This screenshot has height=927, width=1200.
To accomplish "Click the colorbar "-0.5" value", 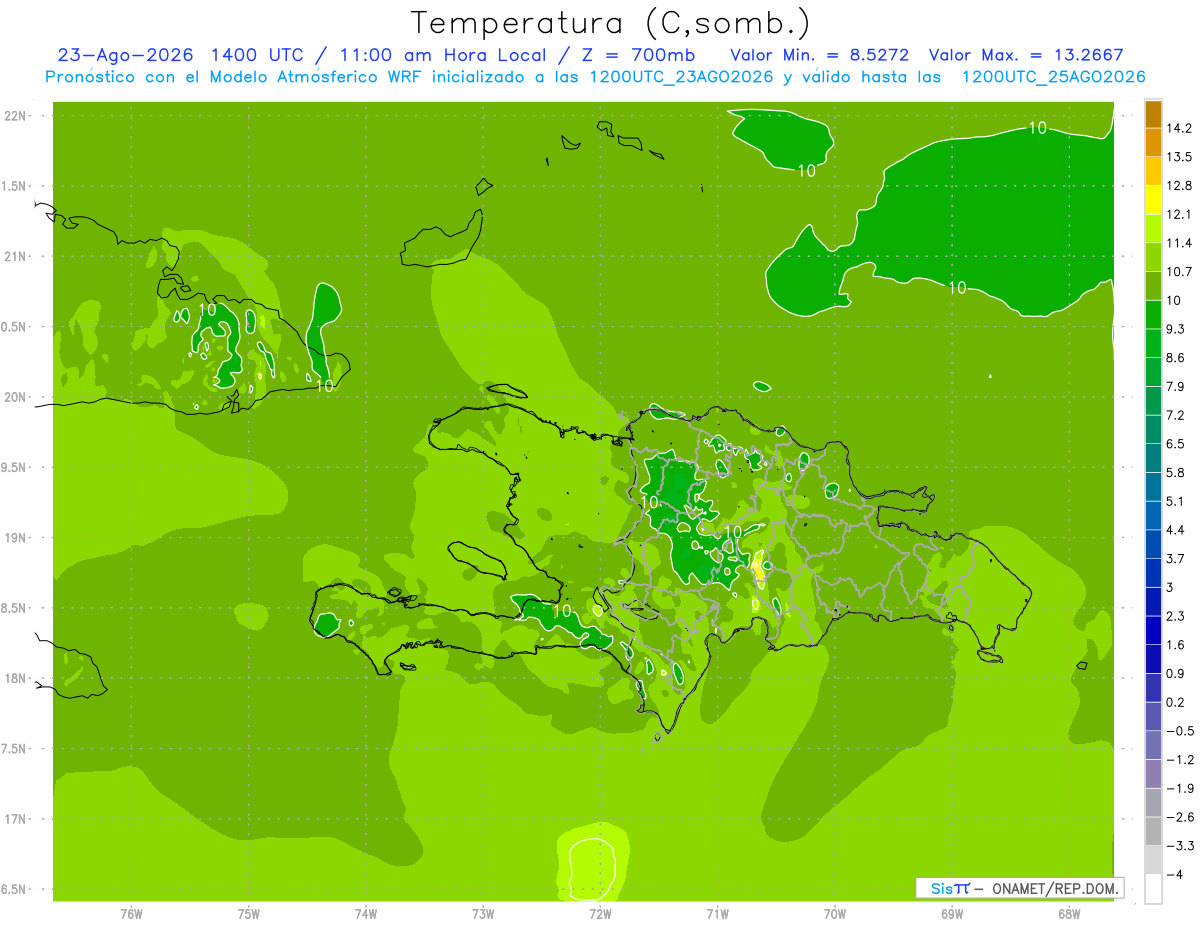I will (x=1179, y=731).
